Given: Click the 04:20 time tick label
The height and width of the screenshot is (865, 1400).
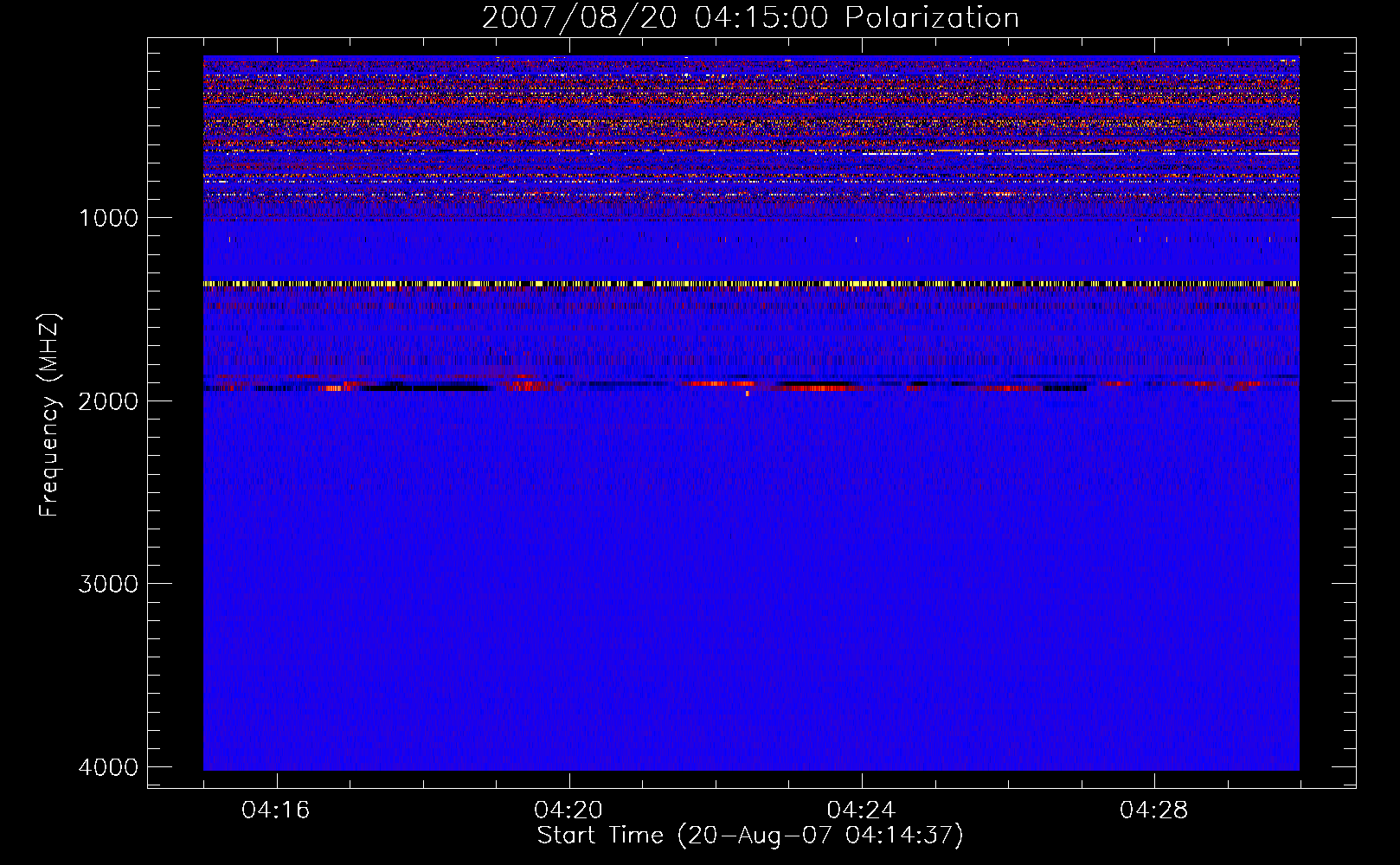Looking at the screenshot, I should [x=568, y=811].
